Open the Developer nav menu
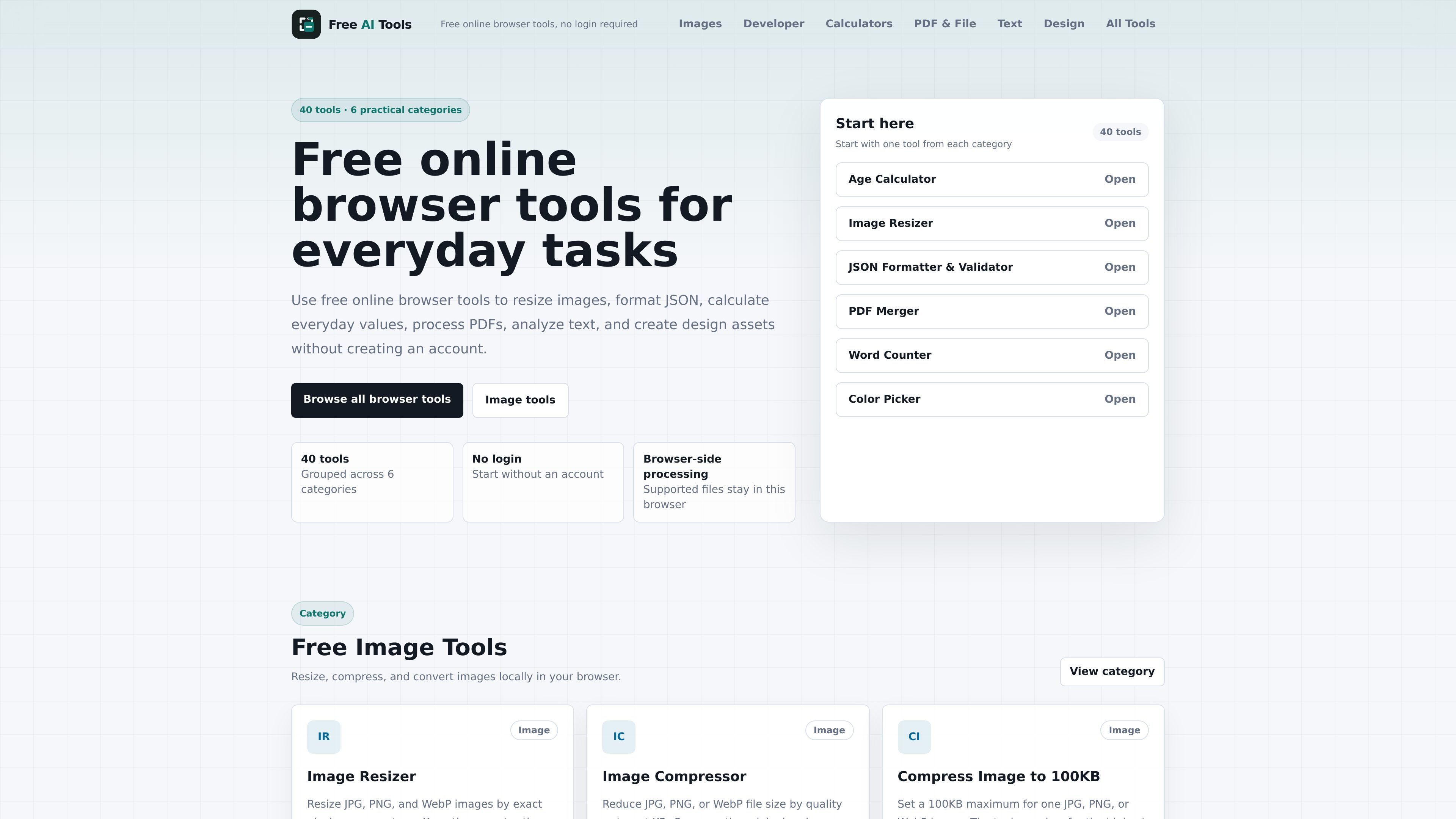1456x819 pixels. [773, 24]
